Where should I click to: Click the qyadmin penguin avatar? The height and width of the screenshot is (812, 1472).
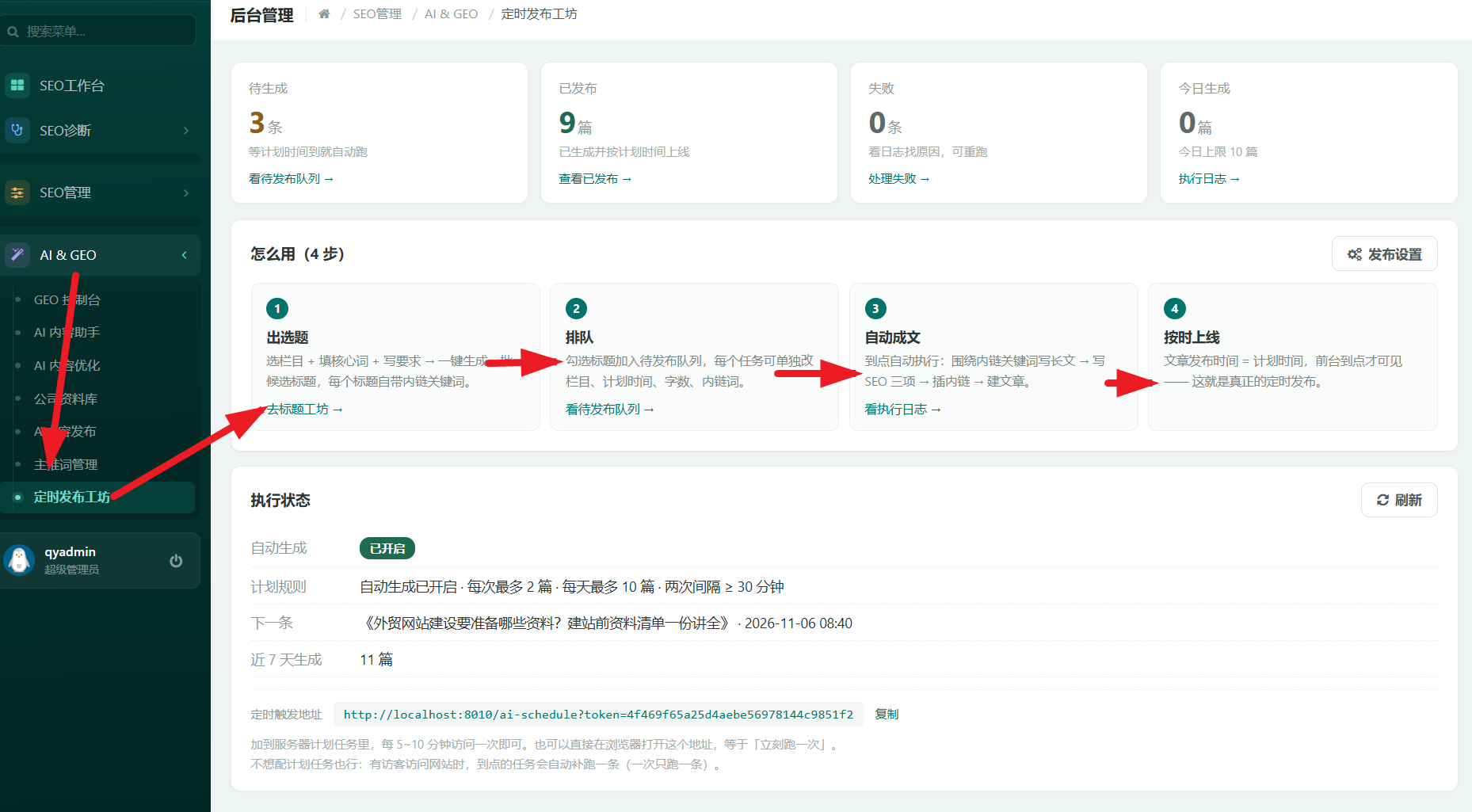pyautogui.click(x=19, y=560)
